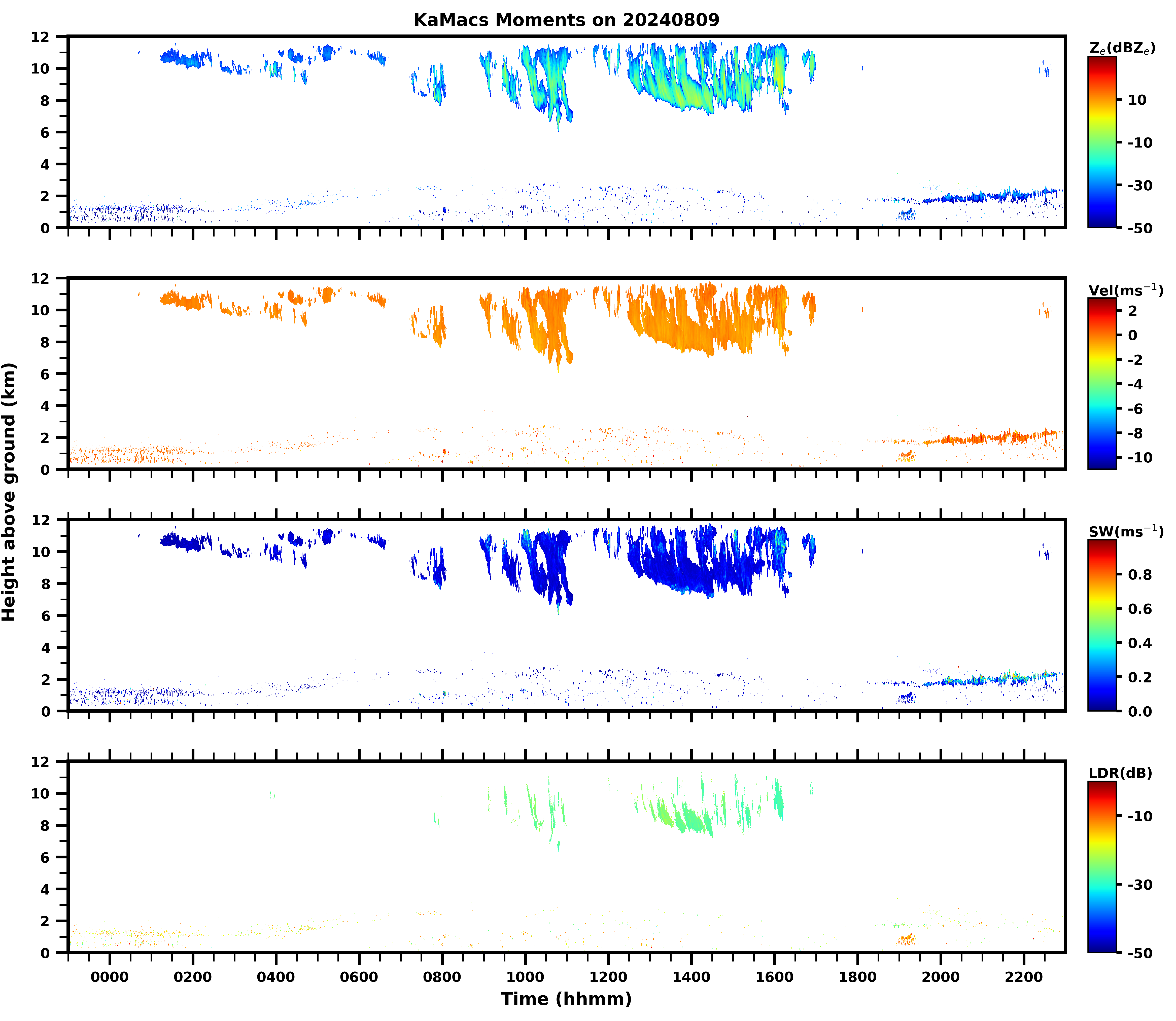Click the 0400 time tick label
The height and width of the screenshot is (1021, 1176).
tap(276, 977)
